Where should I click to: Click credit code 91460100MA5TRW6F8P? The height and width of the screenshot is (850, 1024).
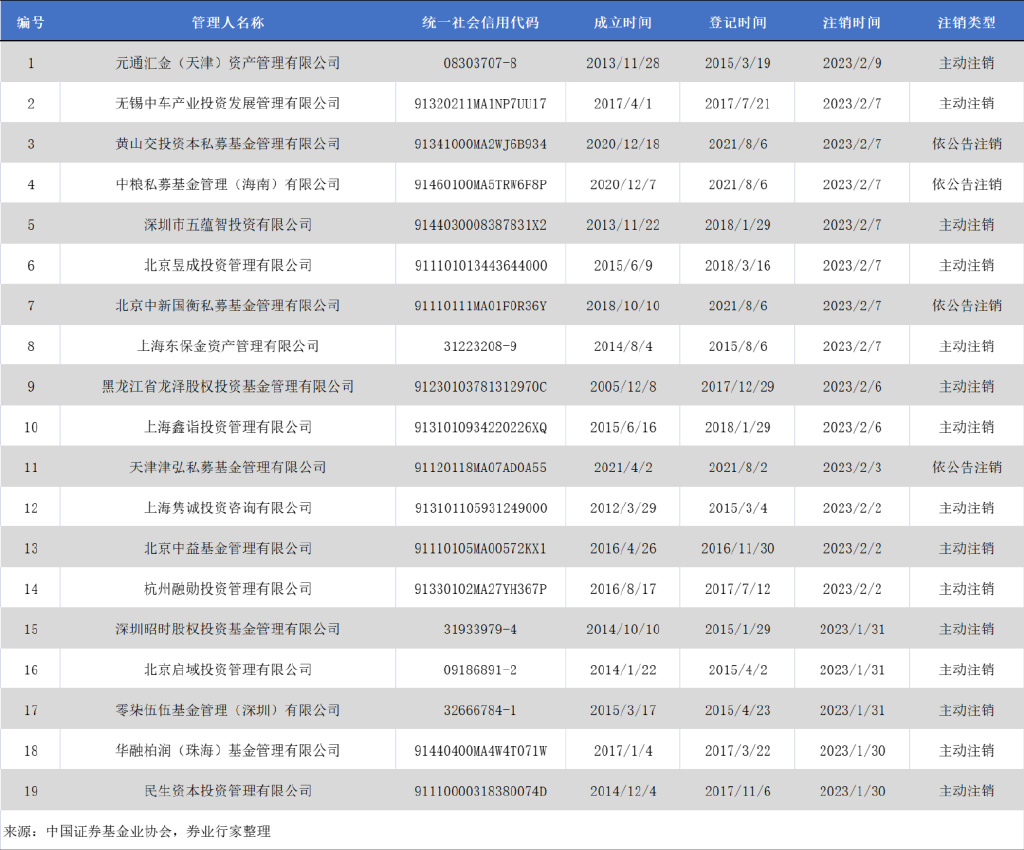coord(480,184)
